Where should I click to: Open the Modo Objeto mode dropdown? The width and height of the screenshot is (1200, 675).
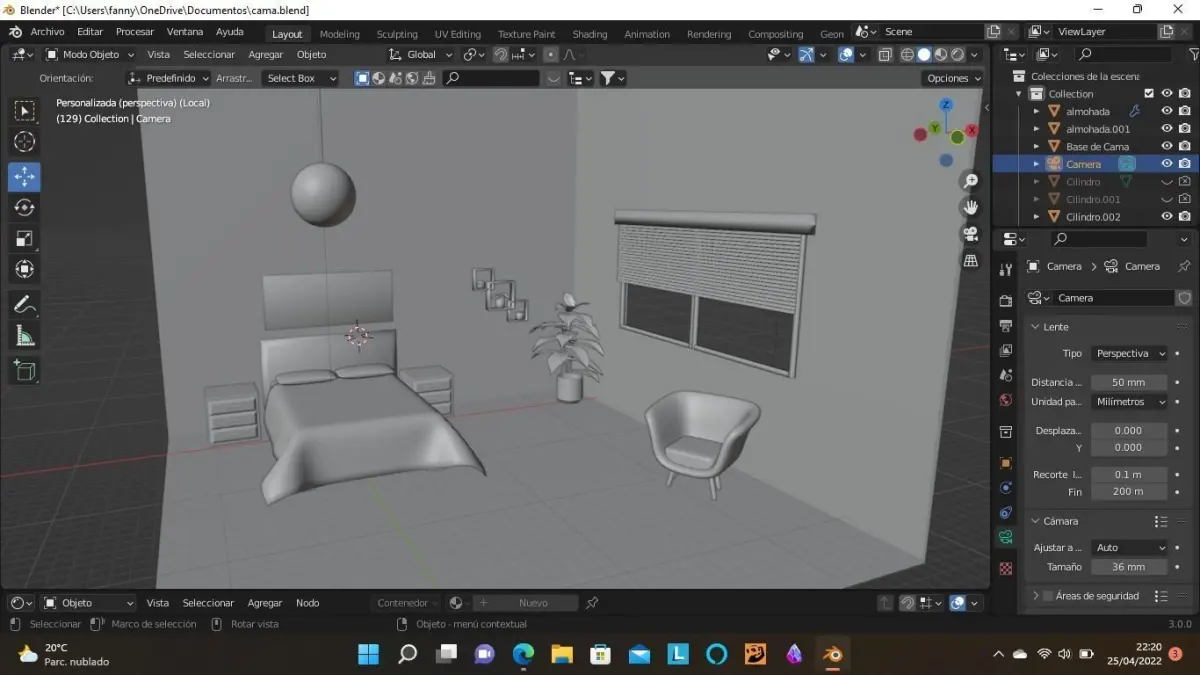pyautogui.click(x=89, y=55)
